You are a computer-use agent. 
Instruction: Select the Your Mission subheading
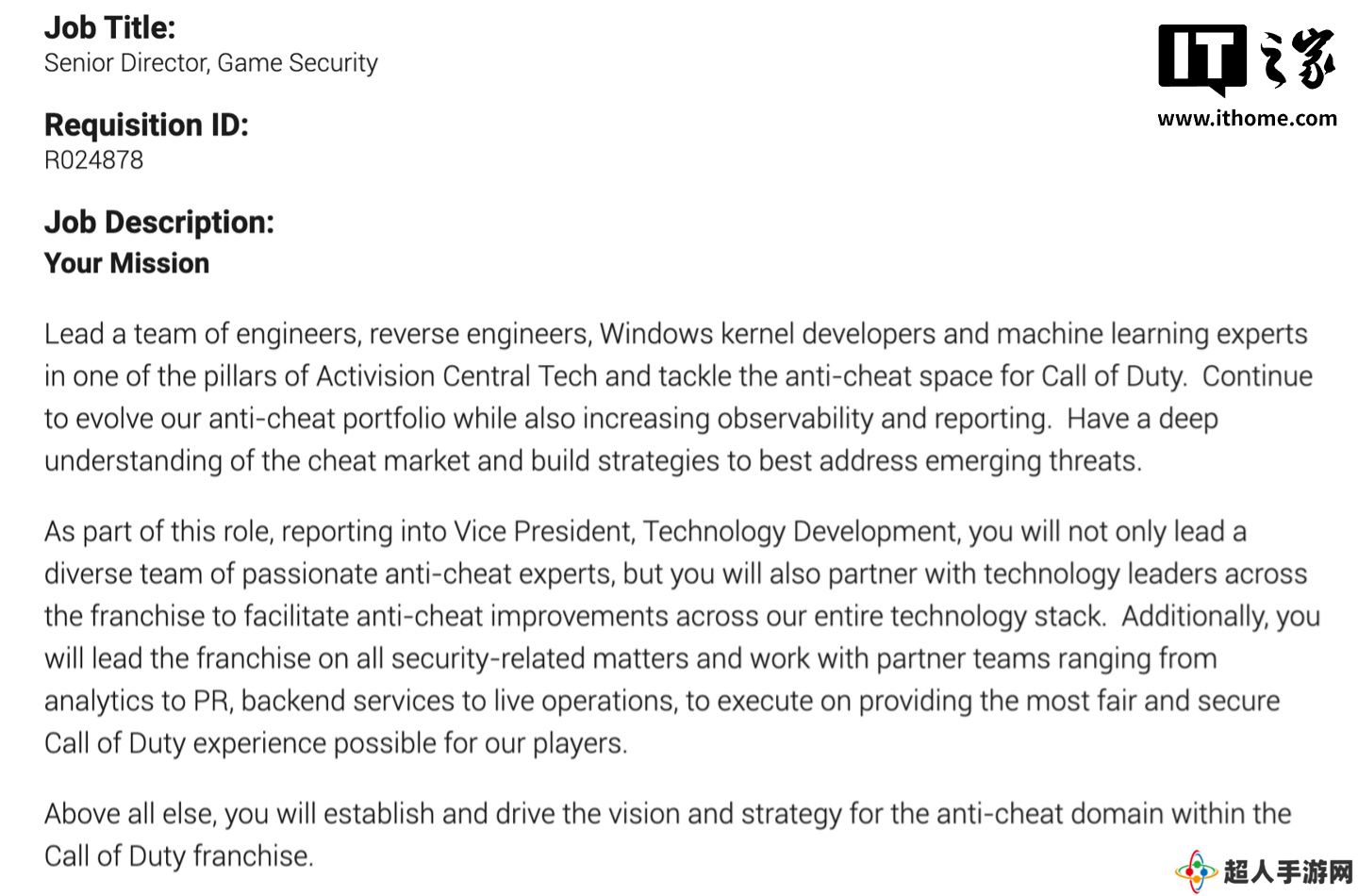126,263
